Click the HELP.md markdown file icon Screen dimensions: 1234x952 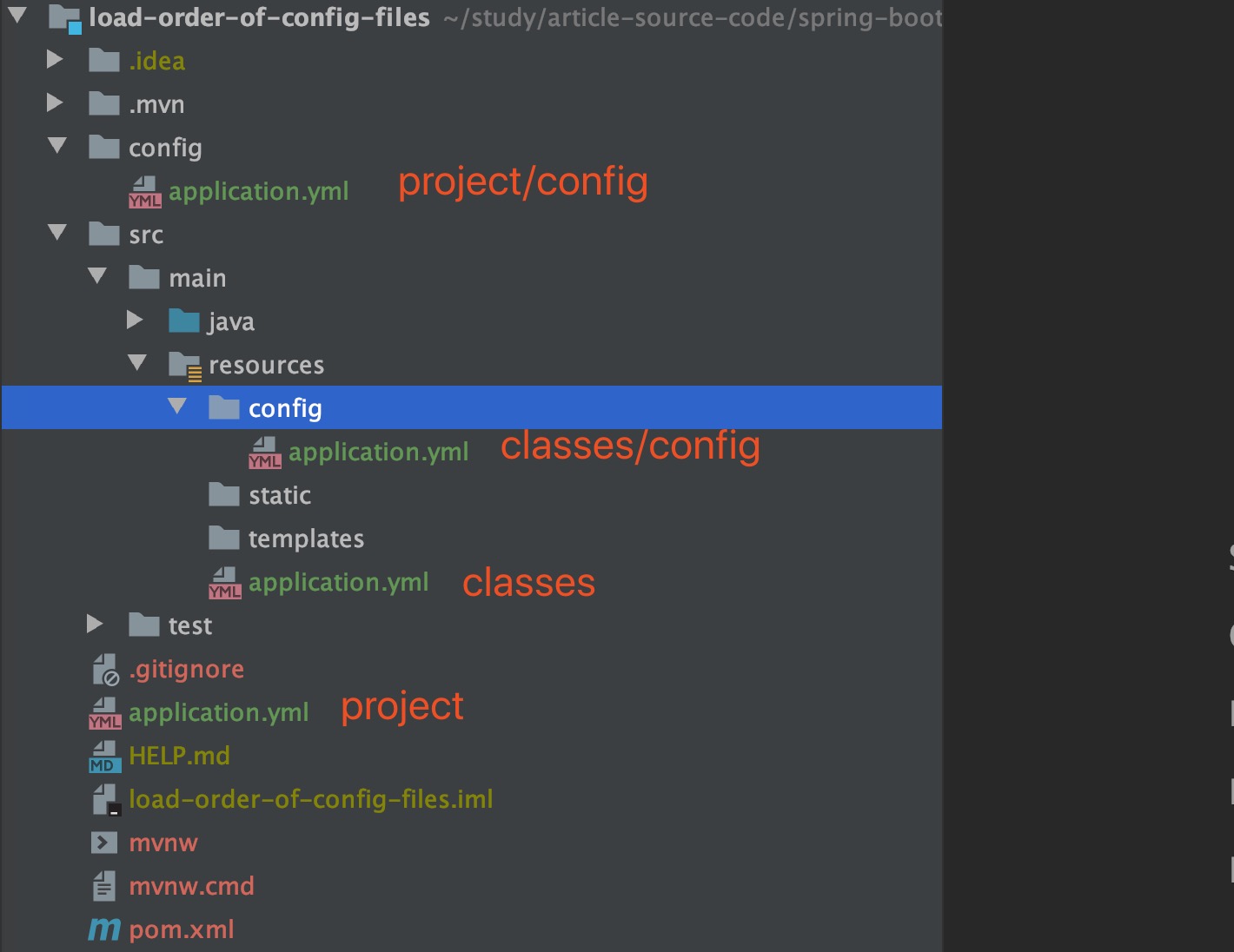[x=104, y=757]
